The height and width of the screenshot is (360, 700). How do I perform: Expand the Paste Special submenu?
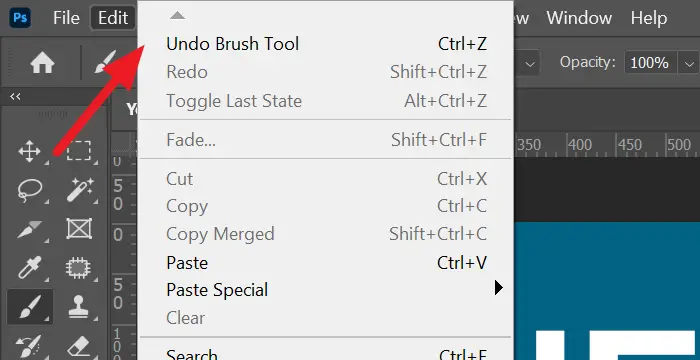click(499, 288)
